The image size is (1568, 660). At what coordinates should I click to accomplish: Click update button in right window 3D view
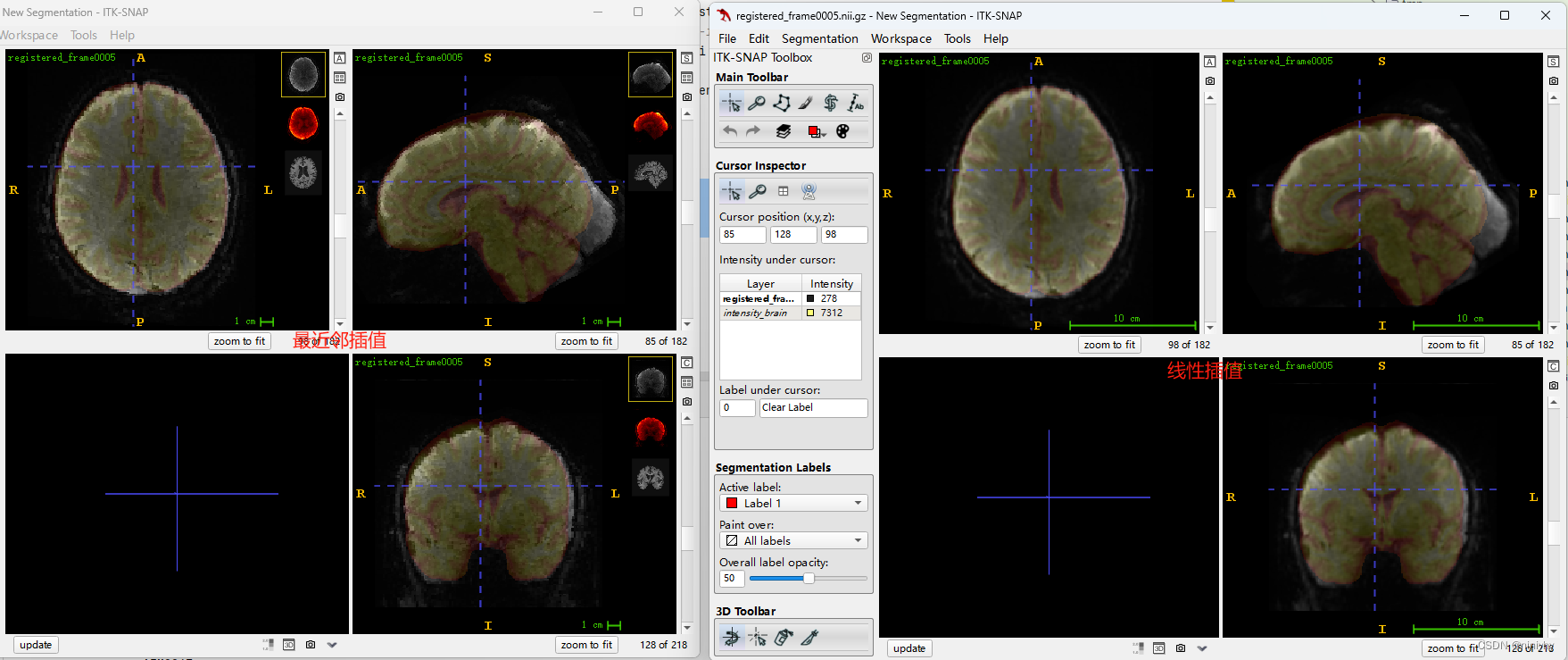(909, 648)
